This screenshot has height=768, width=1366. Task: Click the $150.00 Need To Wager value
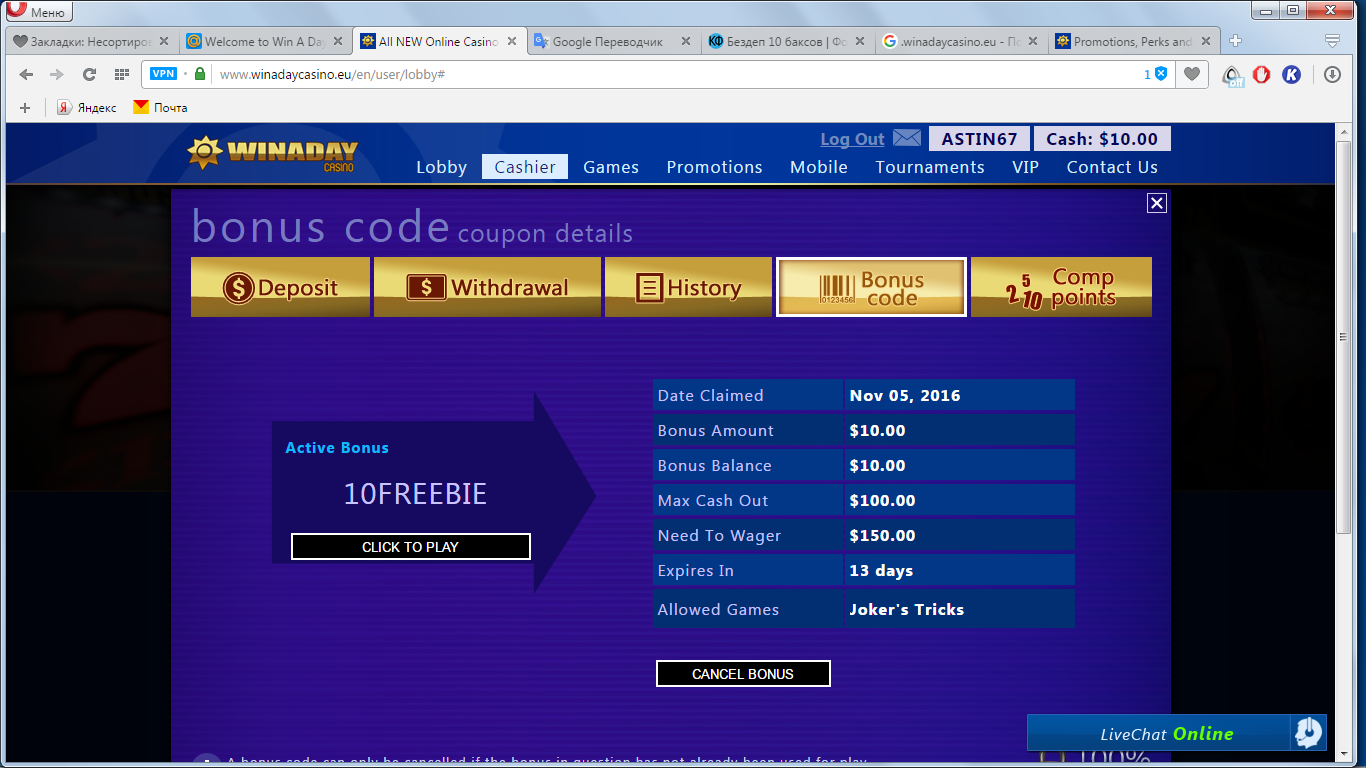pyautogui.click(x=882, y=535)
